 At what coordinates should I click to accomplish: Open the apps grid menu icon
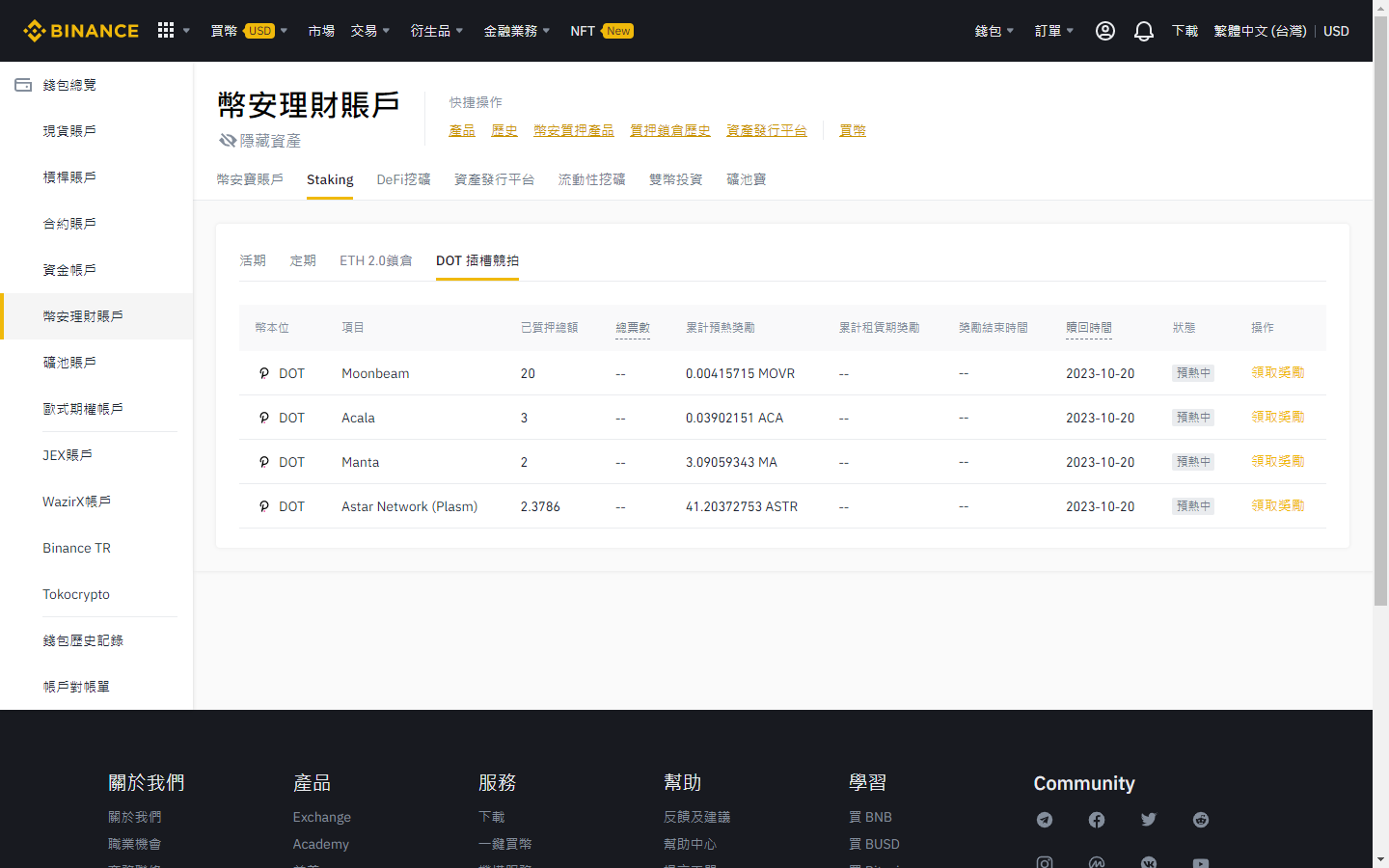click(166, 31)
